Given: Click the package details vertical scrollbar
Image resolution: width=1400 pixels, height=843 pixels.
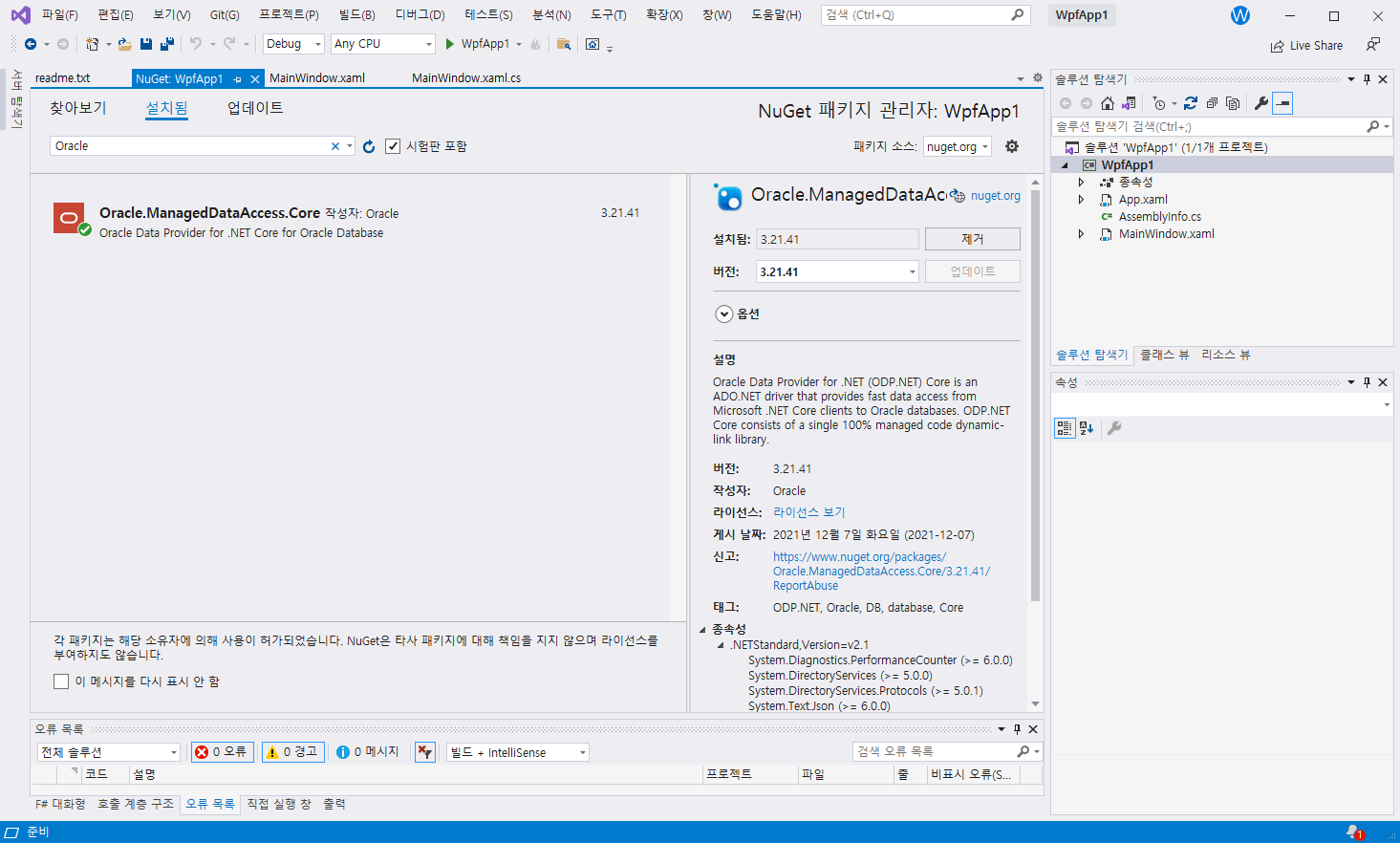Looking at the screenshot, I should coord(1035,395).
